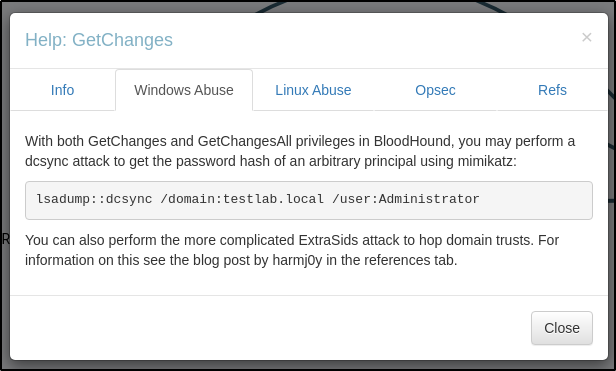Dismiss the help dialog with the X icon
Screen dimensions: 616x371
(587, 37)
